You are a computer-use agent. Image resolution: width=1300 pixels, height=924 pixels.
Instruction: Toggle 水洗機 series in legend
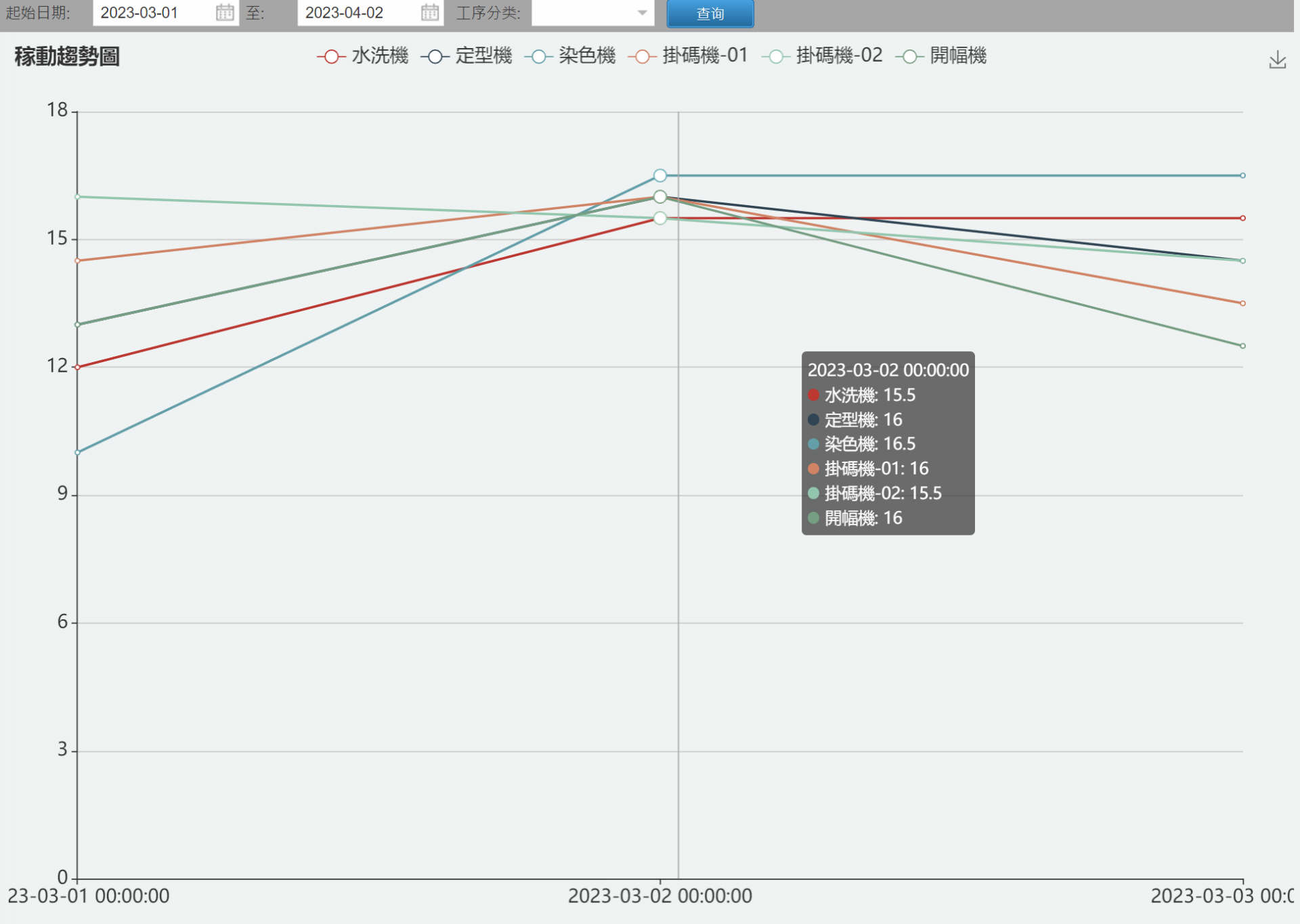pyautogui.click(x=363, y=56)
